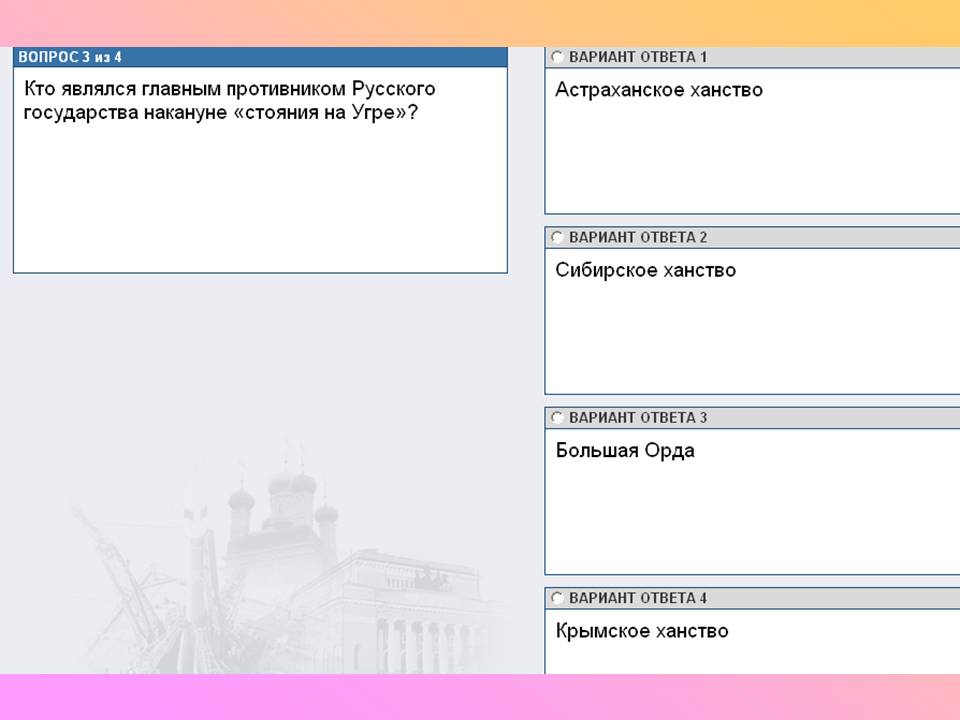Image resolution: width=960 pixels, height=720 pixels.
Task: Click the "ВАРИАНТ ОТВЕТА 3" header label
Action: pyautogui.click(x=638, y=418)
